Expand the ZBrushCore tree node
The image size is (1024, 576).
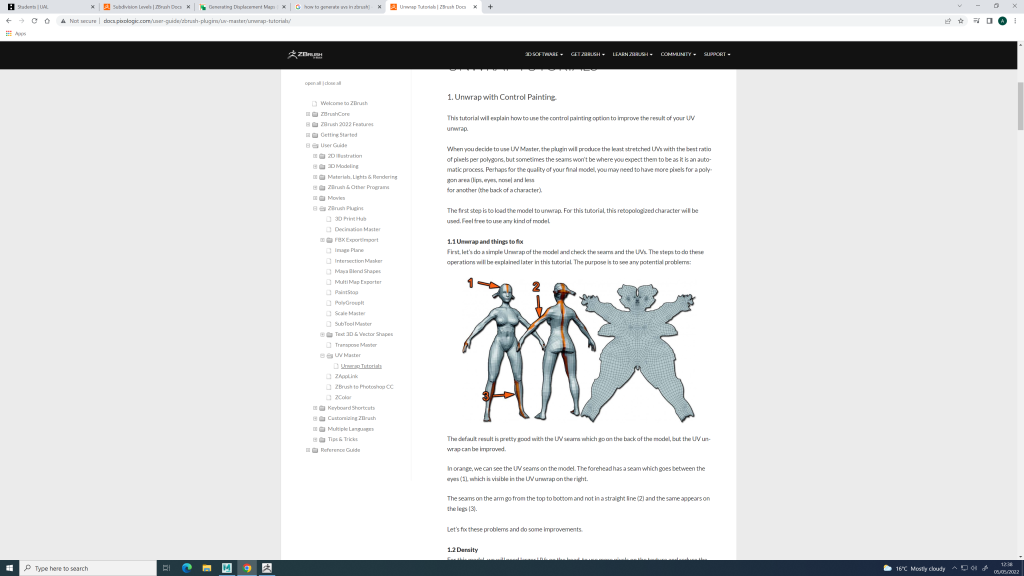[308, 114]
